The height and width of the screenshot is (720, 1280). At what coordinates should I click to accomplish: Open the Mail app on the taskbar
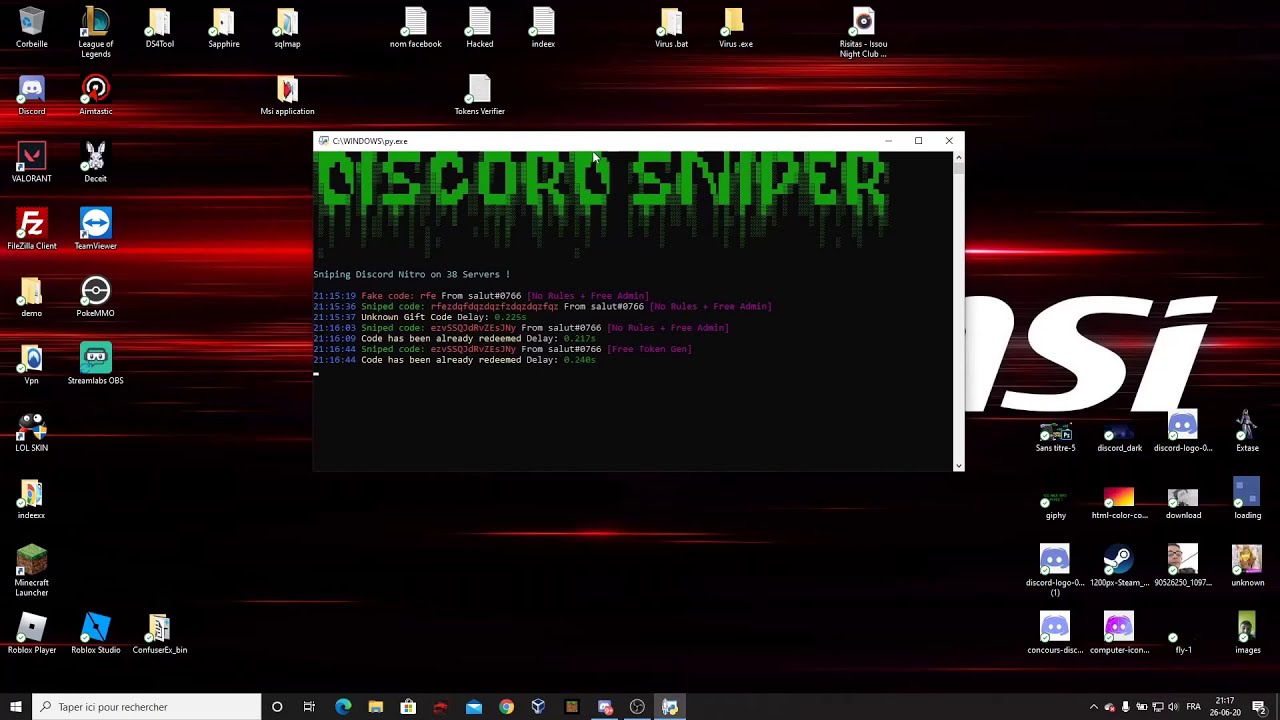(x=473, y=707)
